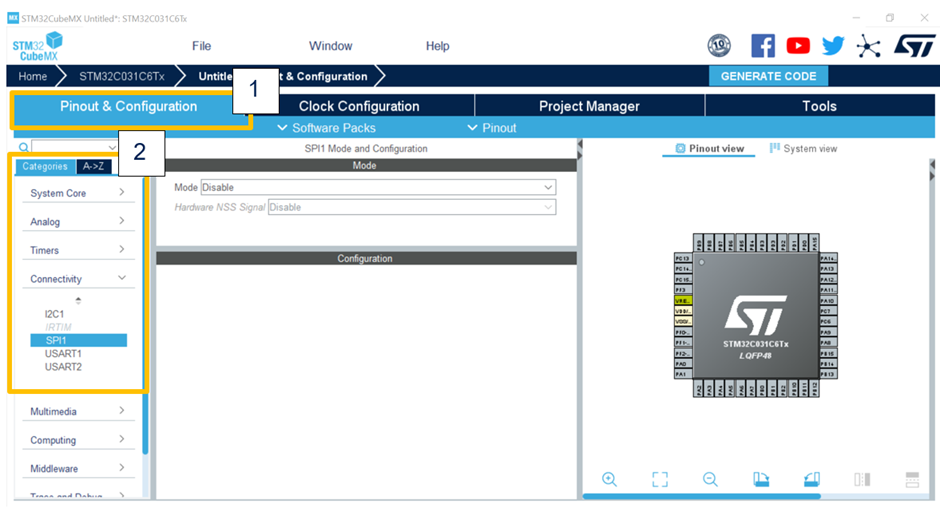The height and width of the screenshot is (509, 940).
Task: Open the search field dropdown arrow
Action: point(112,147)
